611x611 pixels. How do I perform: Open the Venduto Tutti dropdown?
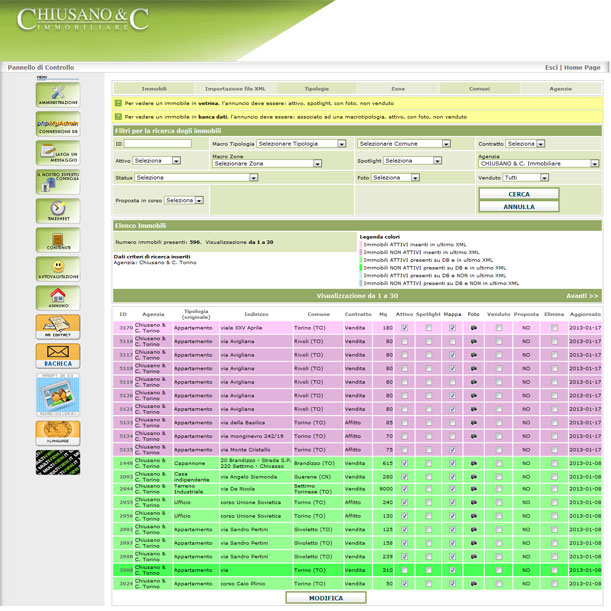[526, 178]
